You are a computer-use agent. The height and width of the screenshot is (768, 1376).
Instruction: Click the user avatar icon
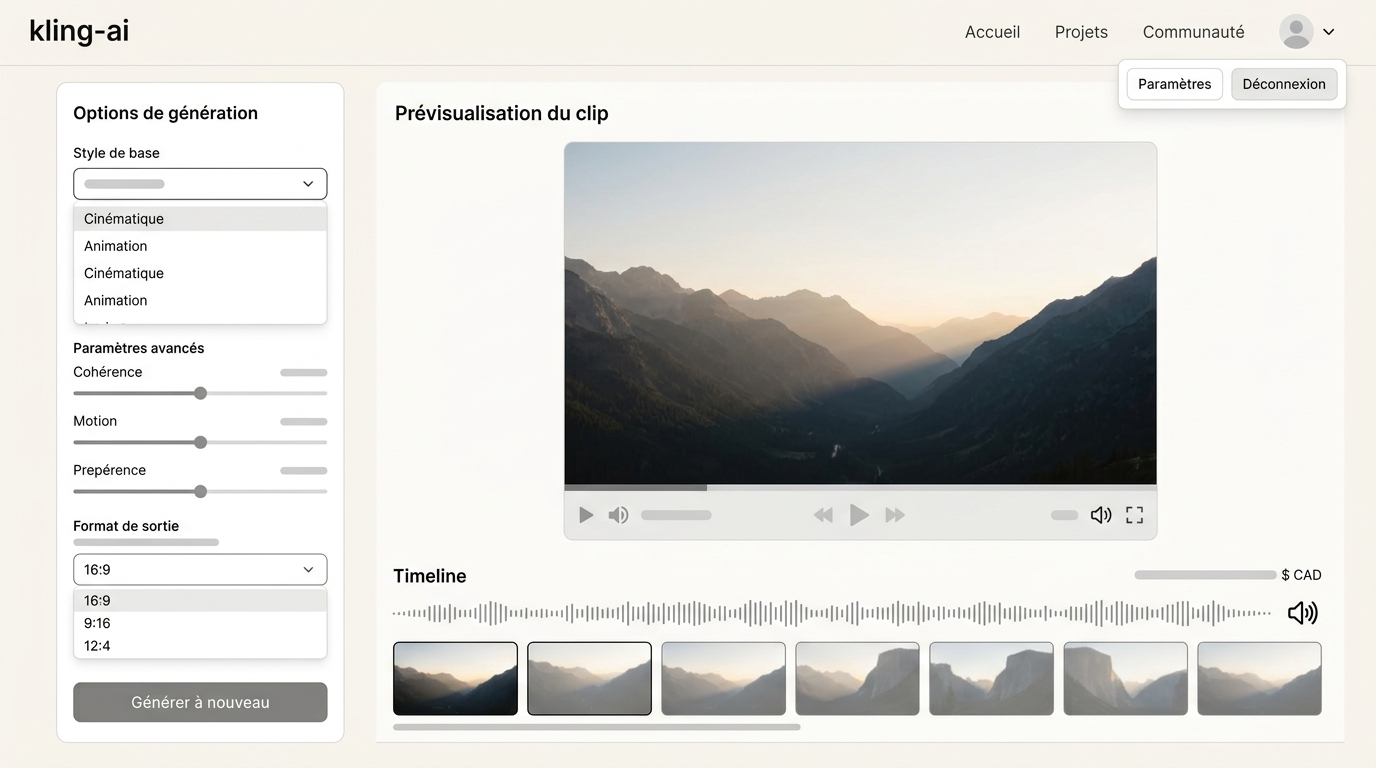1296,32
